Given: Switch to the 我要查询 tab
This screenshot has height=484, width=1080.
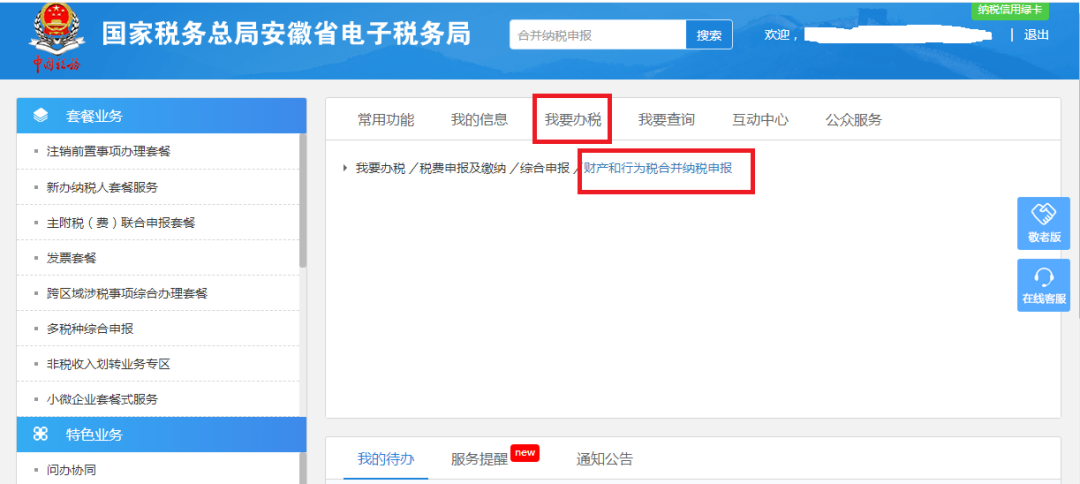Looking at the screenshot, I should tap(666, 120).
